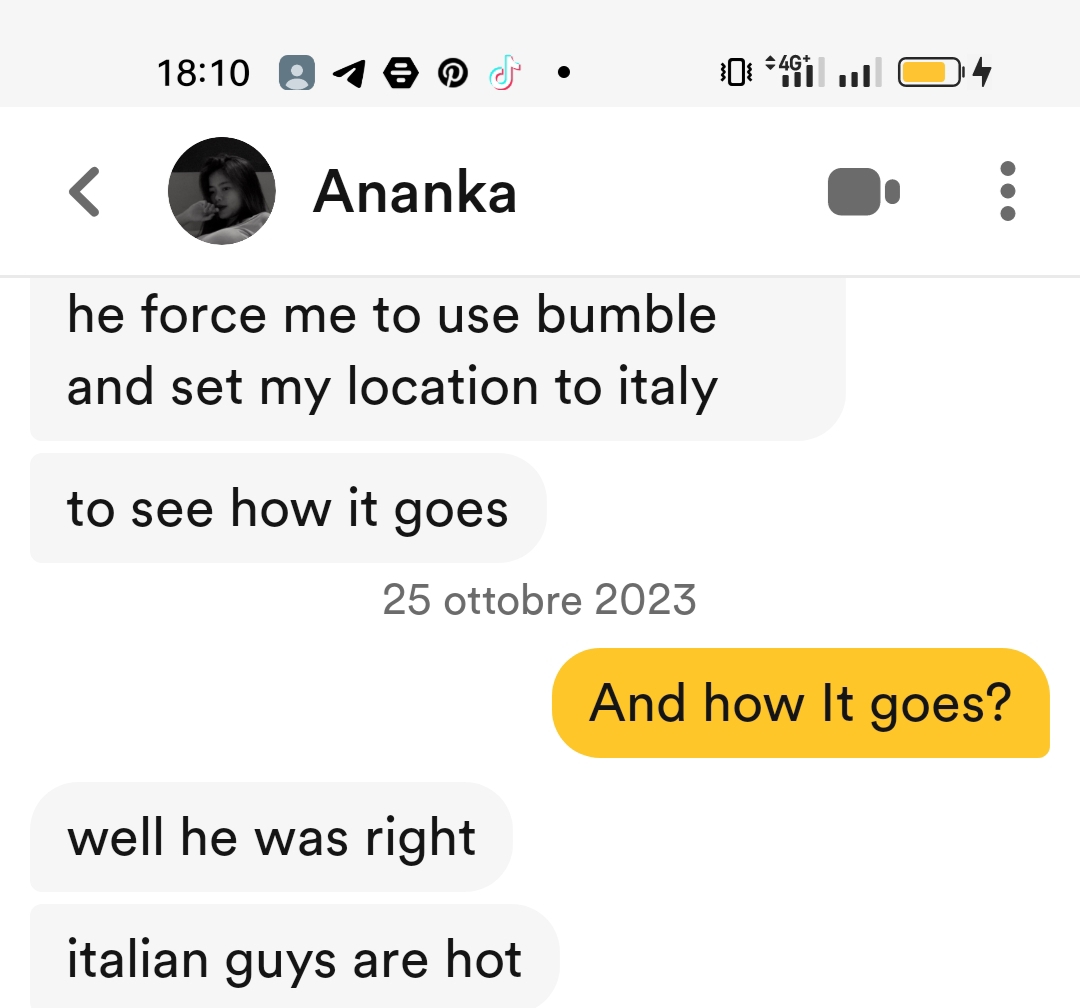Open Ananka's profile picture

pyautogui.click(x=222, y=191)
